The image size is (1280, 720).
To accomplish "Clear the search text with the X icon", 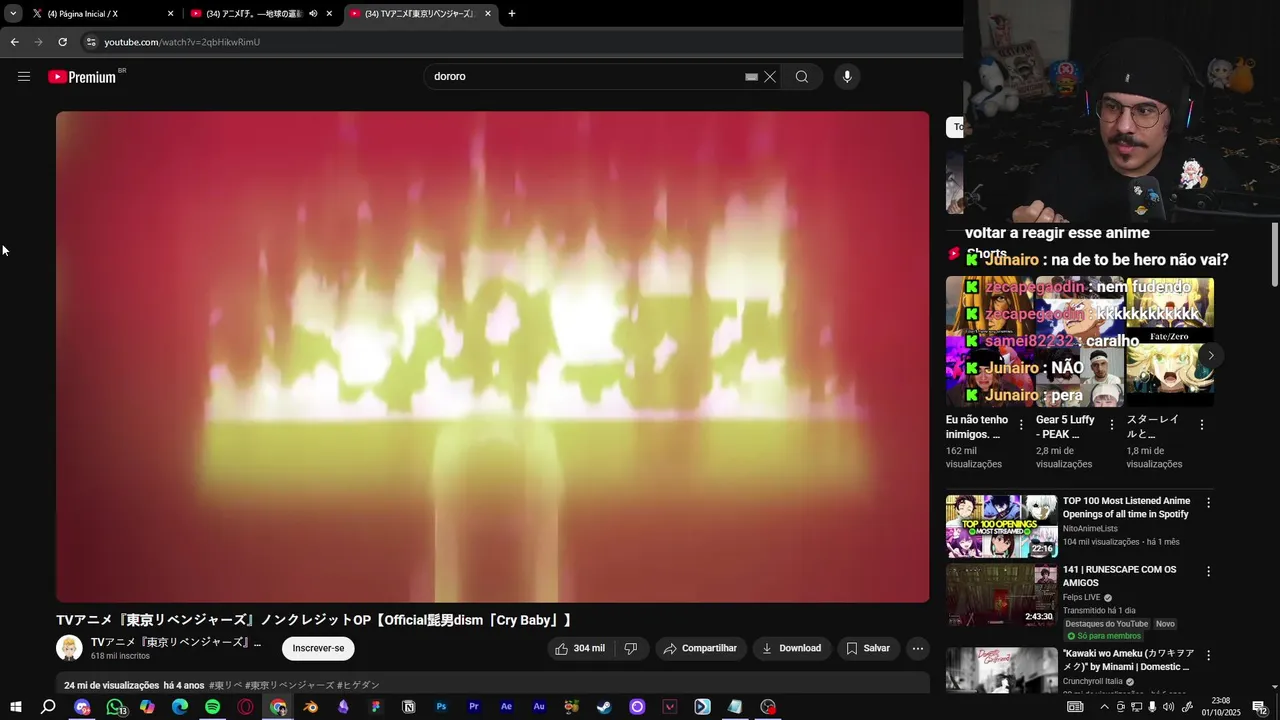I will point(770,77).
